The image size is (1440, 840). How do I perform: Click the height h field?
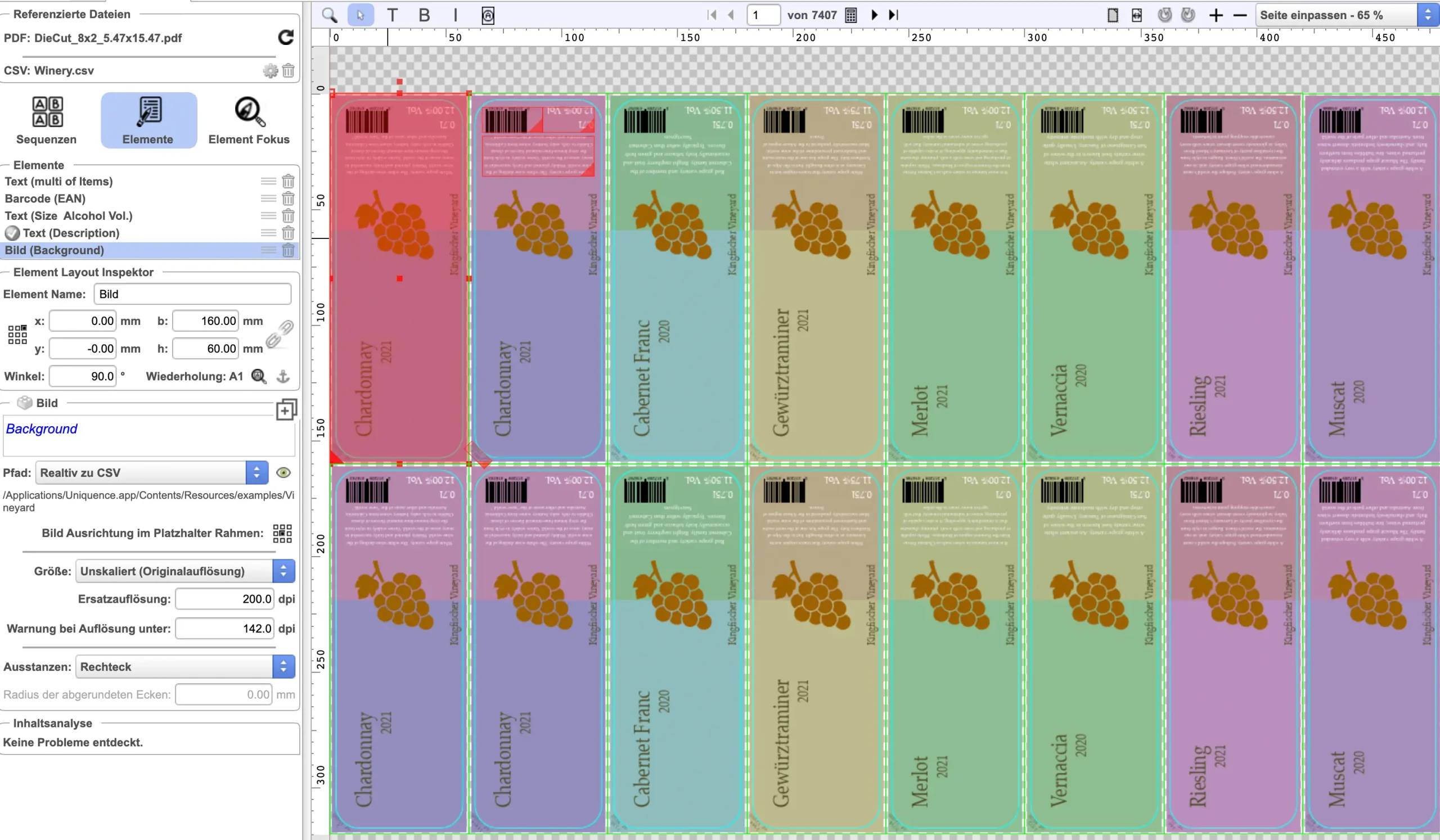coord(206,349)
